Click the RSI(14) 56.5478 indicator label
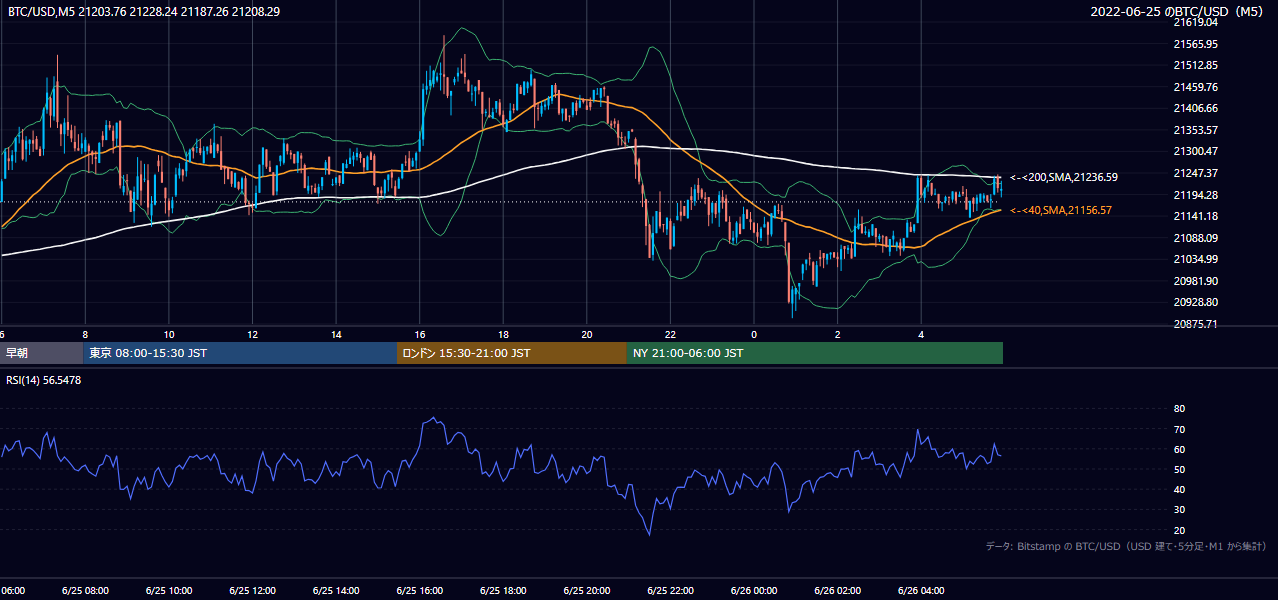The width and height of the screenshot is (1278, 600). tap(44, 380)
